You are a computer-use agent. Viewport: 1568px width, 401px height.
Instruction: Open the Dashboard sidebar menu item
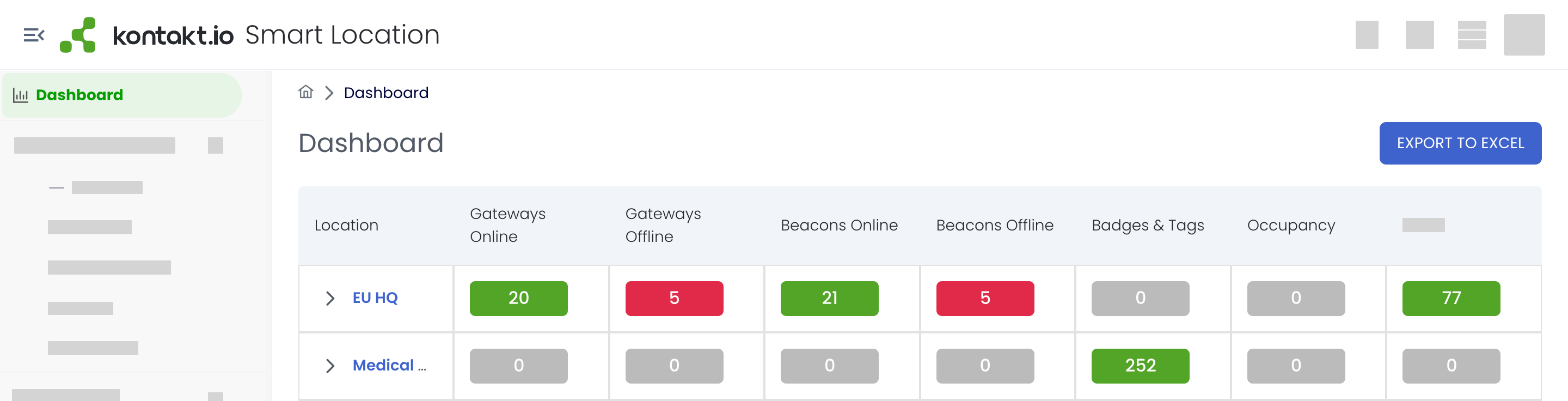(79, 95)
